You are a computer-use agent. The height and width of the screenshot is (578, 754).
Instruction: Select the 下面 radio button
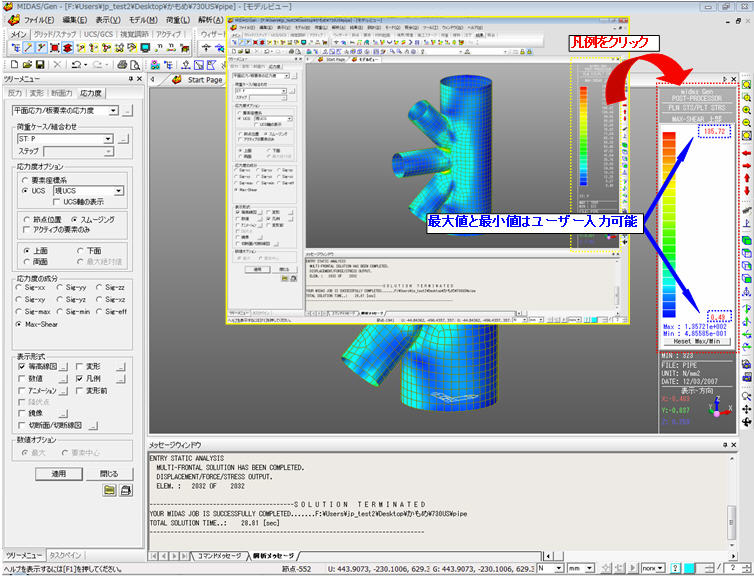click(x=80, y=251)
